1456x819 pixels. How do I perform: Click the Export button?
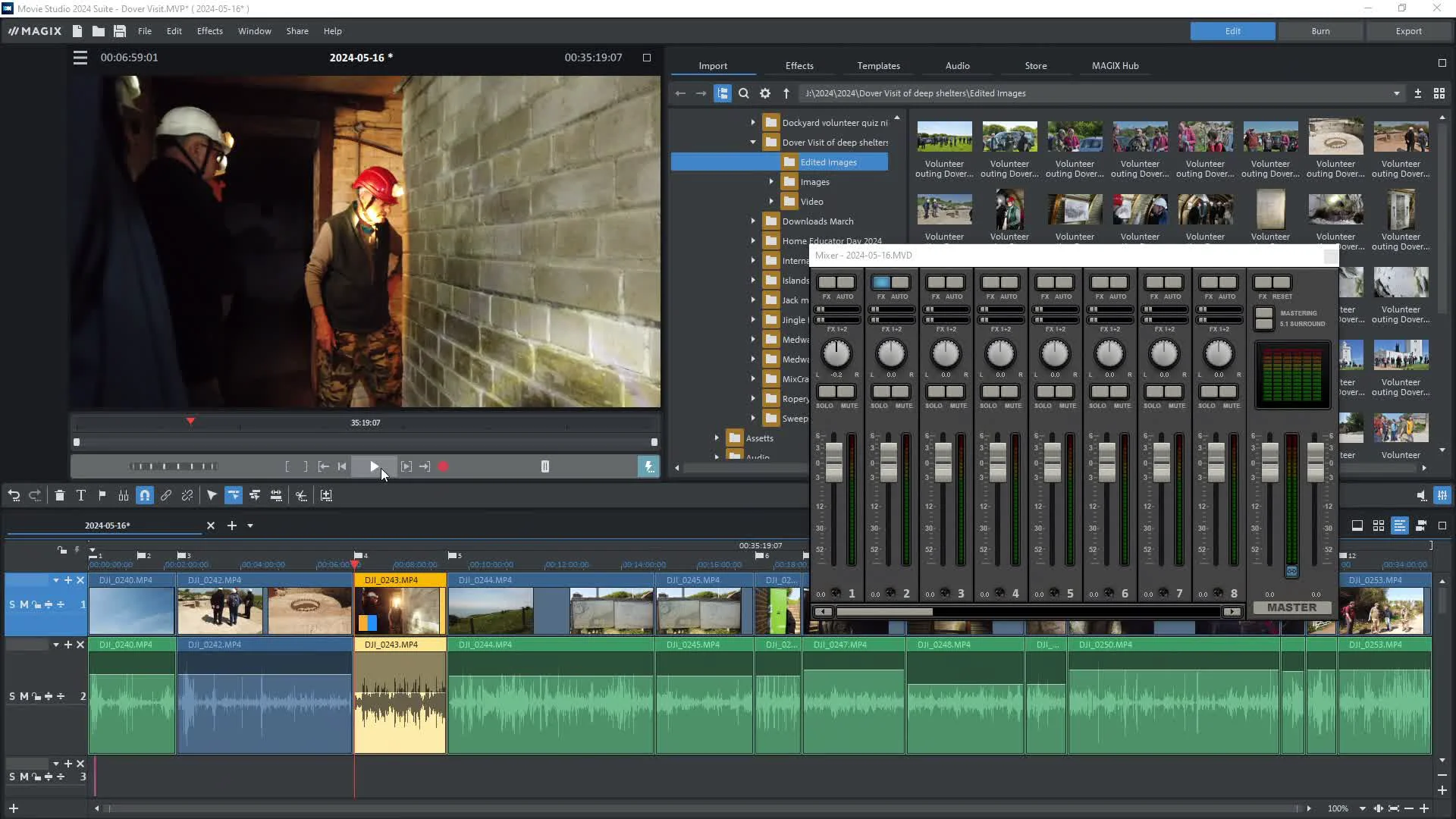[x=1408, y=31]
